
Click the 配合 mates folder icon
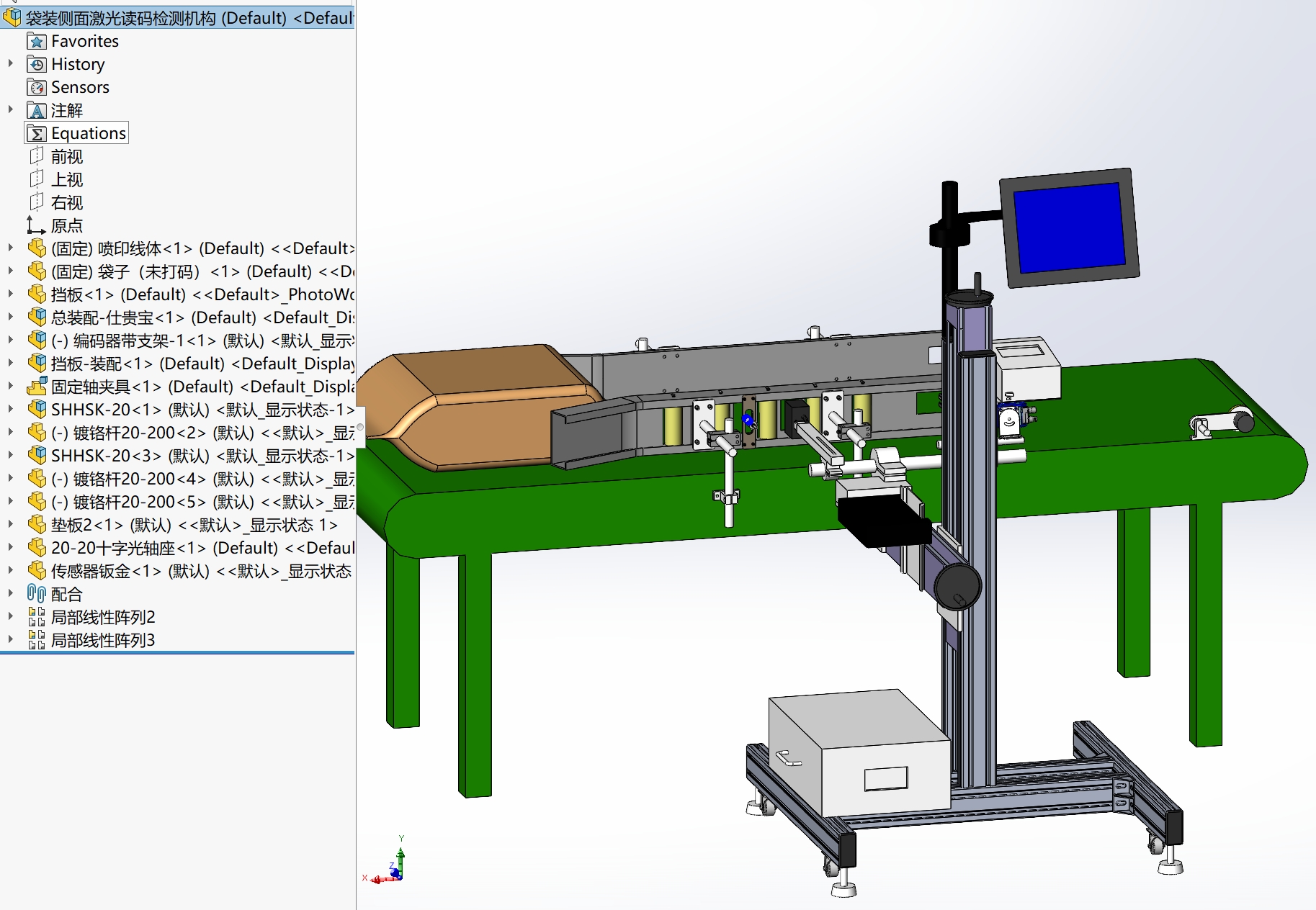(37, 594)
